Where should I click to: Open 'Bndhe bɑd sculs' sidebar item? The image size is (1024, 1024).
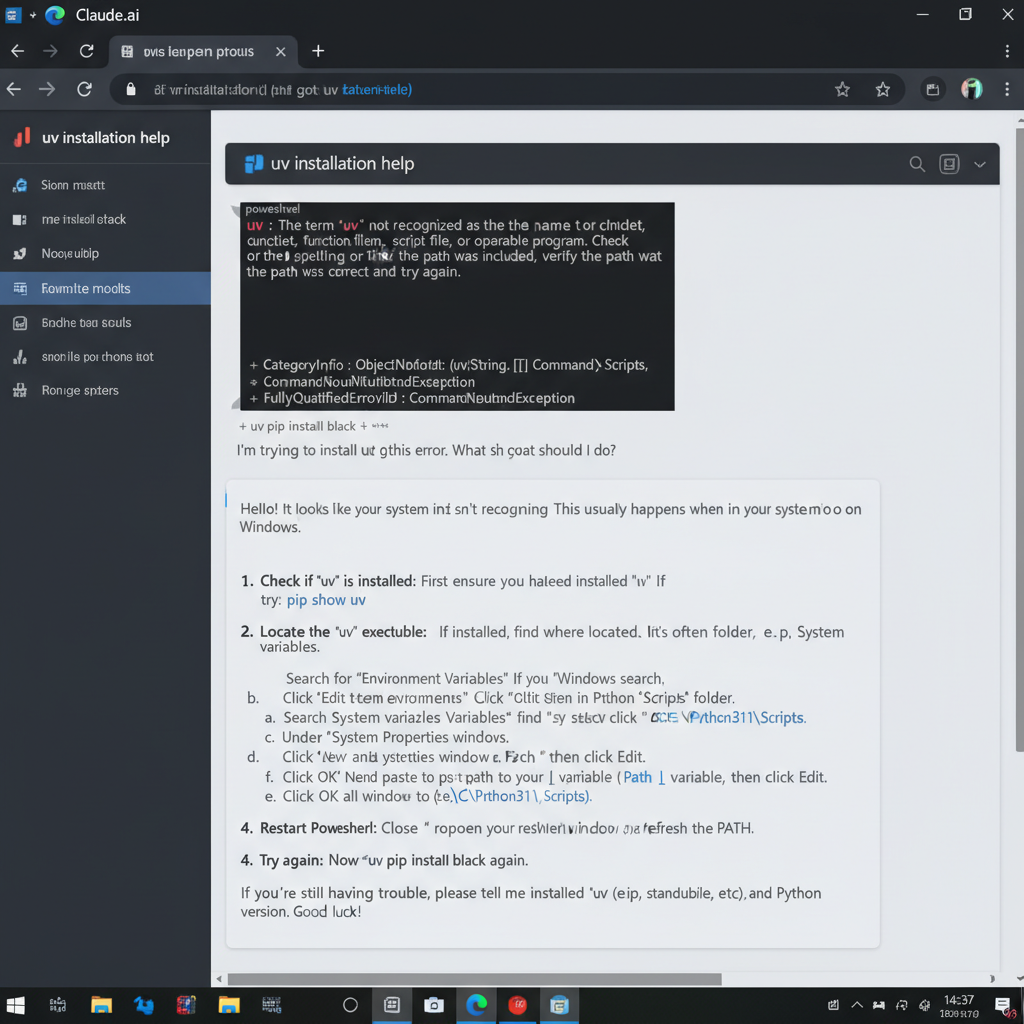[105, 323]
